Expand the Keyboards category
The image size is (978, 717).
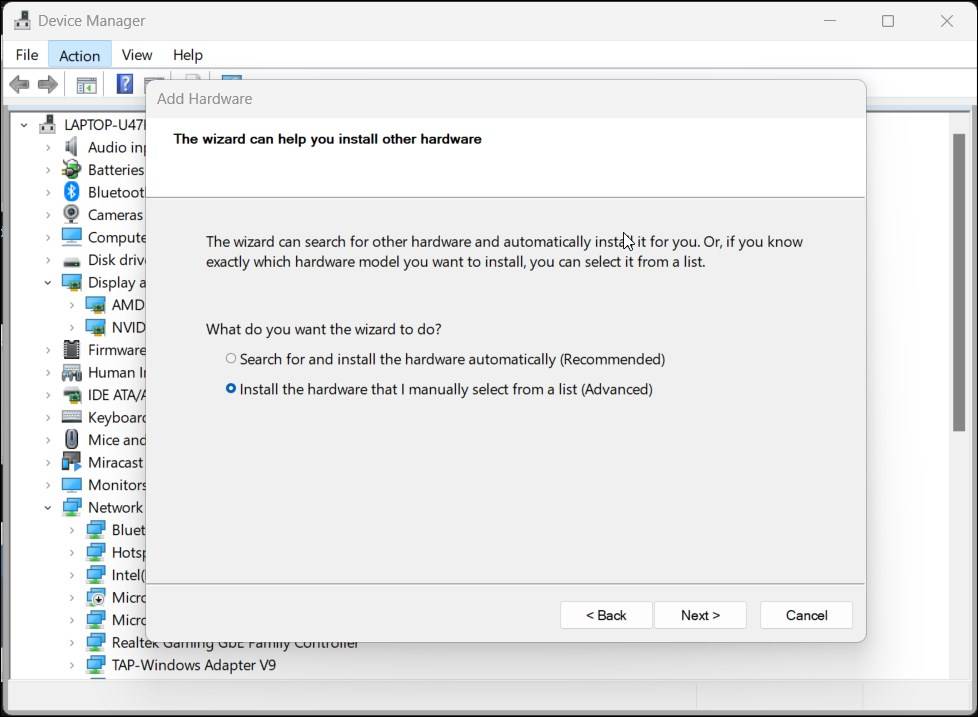[x=48, y=418]
